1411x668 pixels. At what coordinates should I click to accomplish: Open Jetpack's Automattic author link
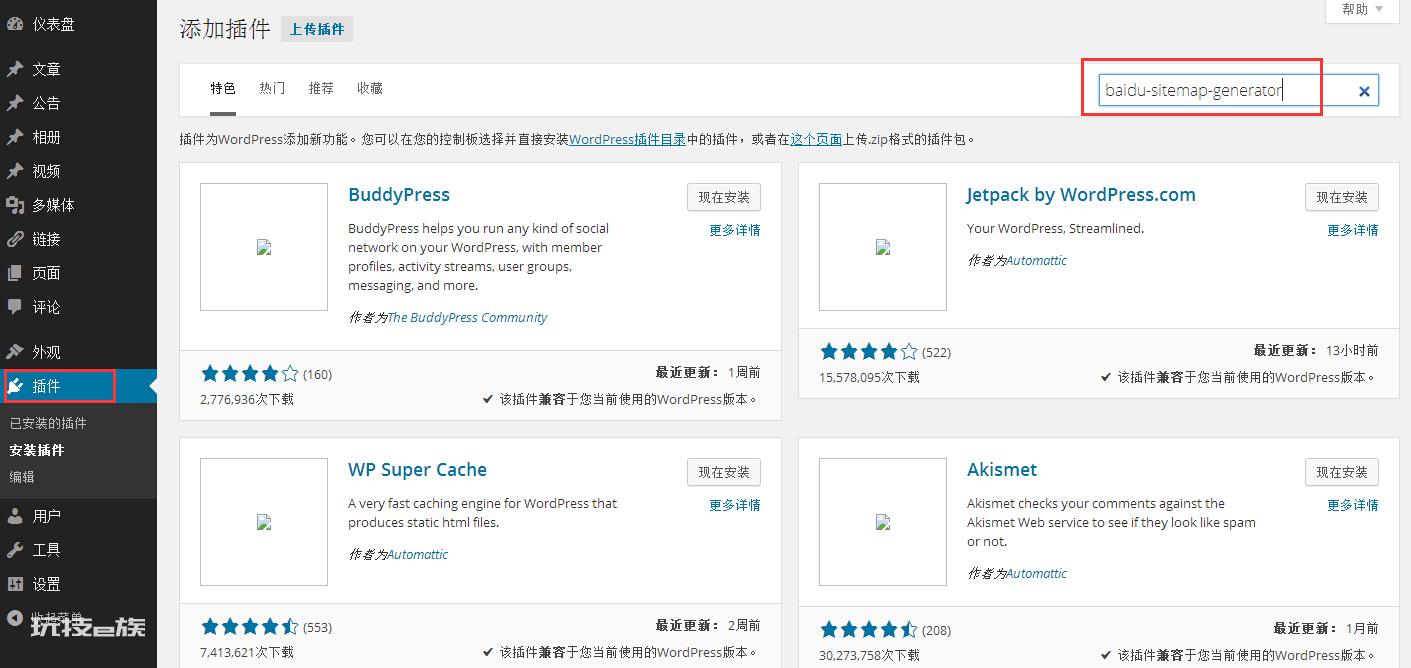1036,260
